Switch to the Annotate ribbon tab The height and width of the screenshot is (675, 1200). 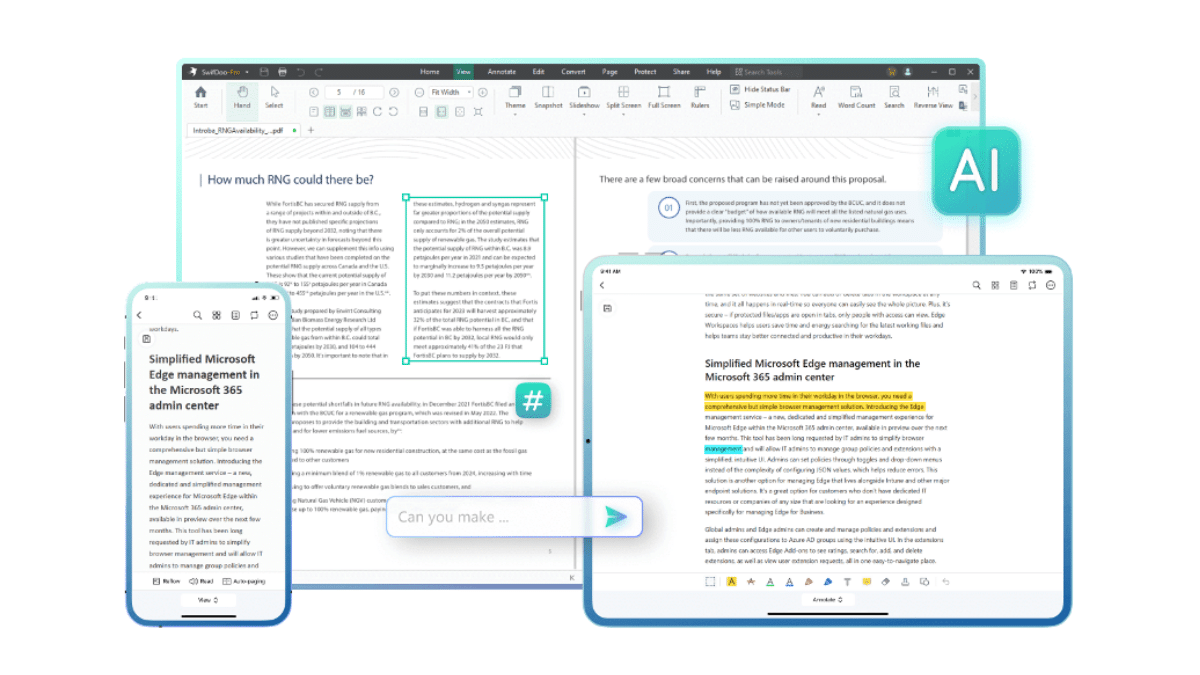(x=501, y=71)
